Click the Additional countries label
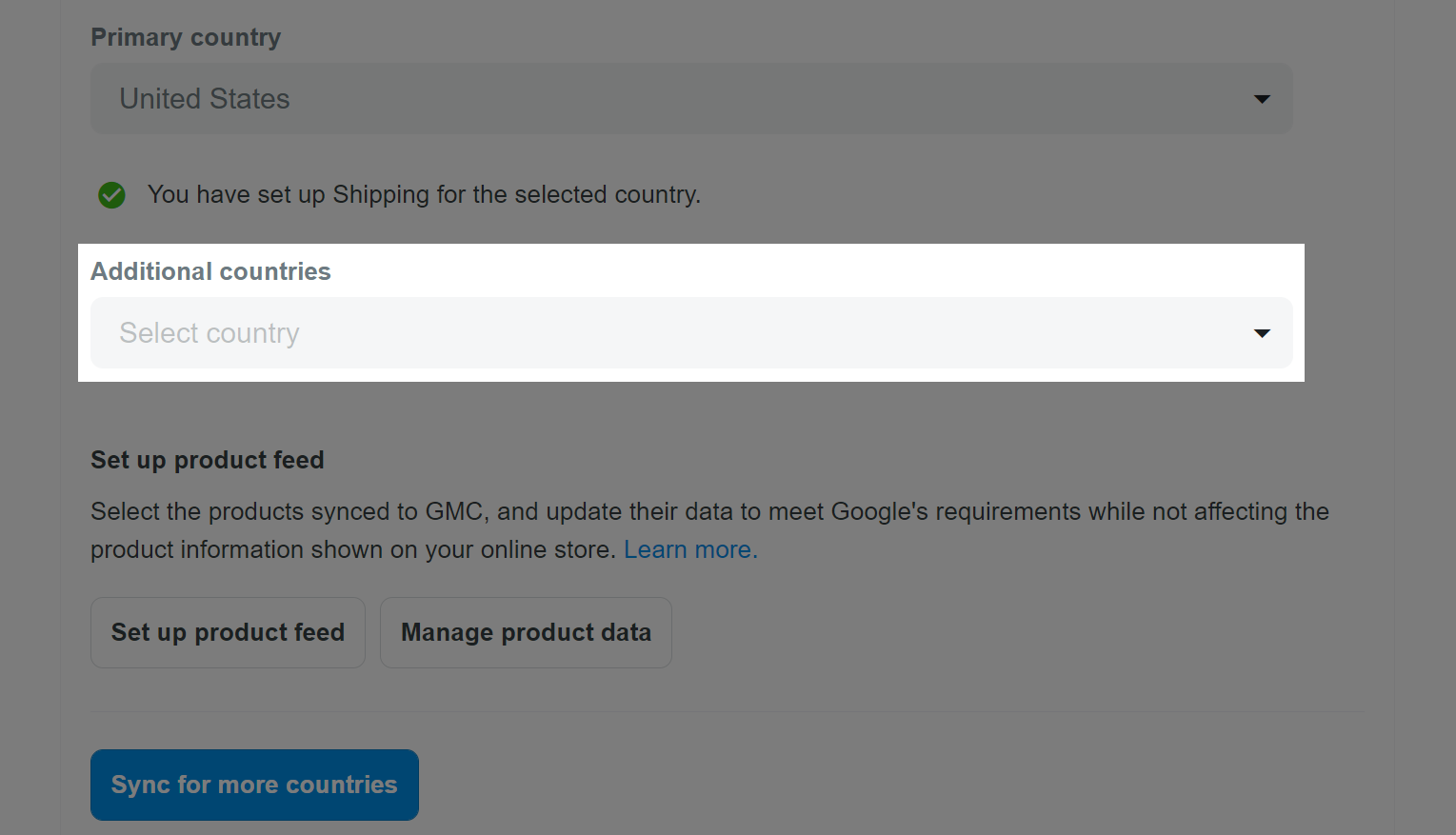Screen dimensions: 1456x835 coord(210,271)
